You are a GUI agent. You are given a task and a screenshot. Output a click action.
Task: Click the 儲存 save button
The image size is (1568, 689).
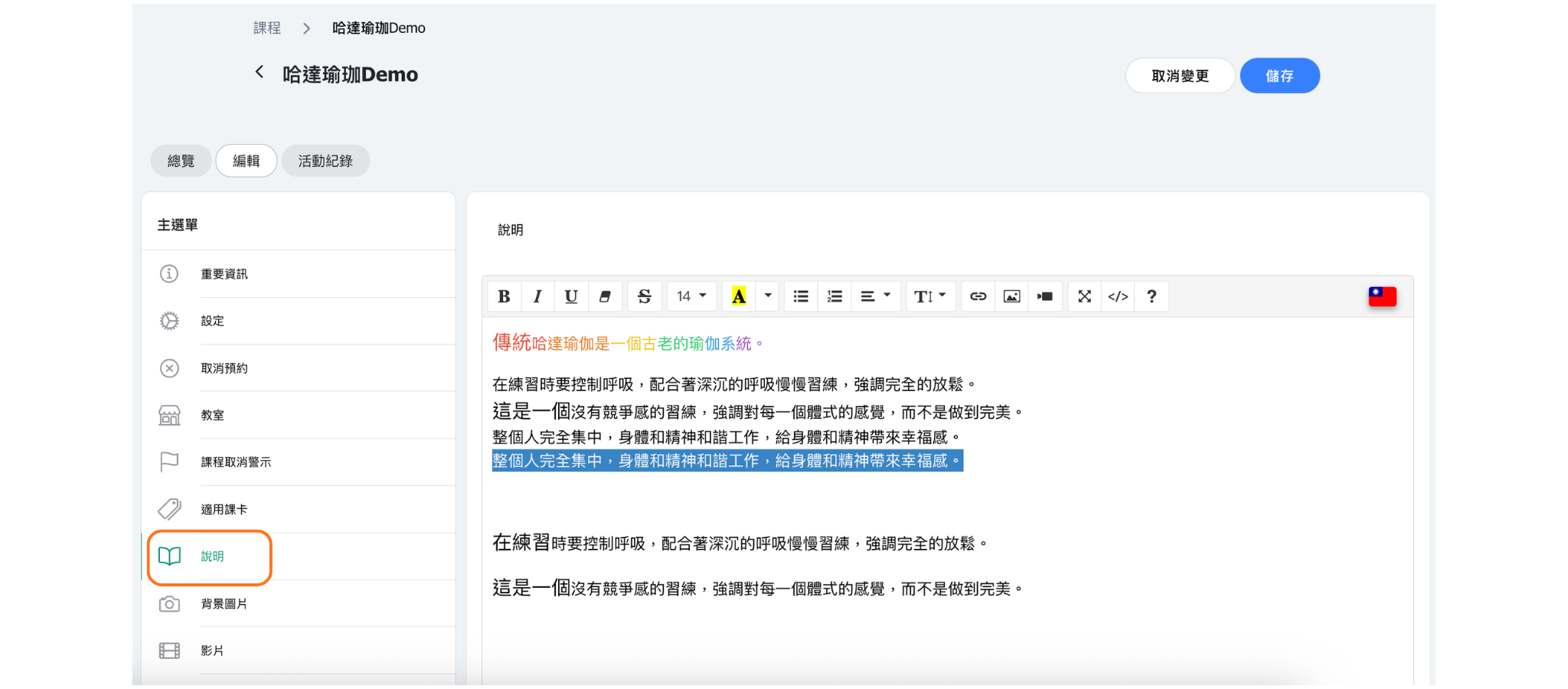(x=1279, y=76)
